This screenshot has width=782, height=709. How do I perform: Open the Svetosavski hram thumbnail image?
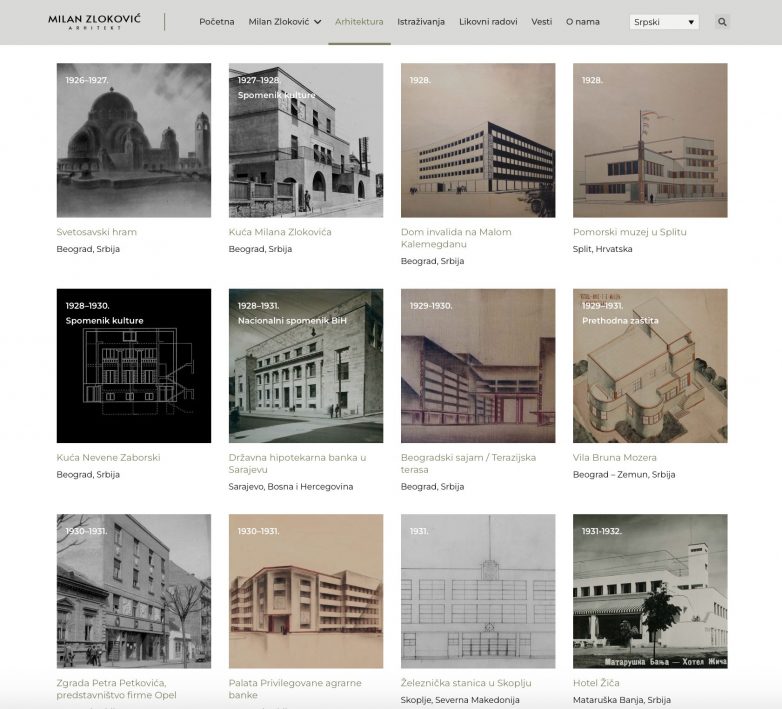tap(134, 141)
